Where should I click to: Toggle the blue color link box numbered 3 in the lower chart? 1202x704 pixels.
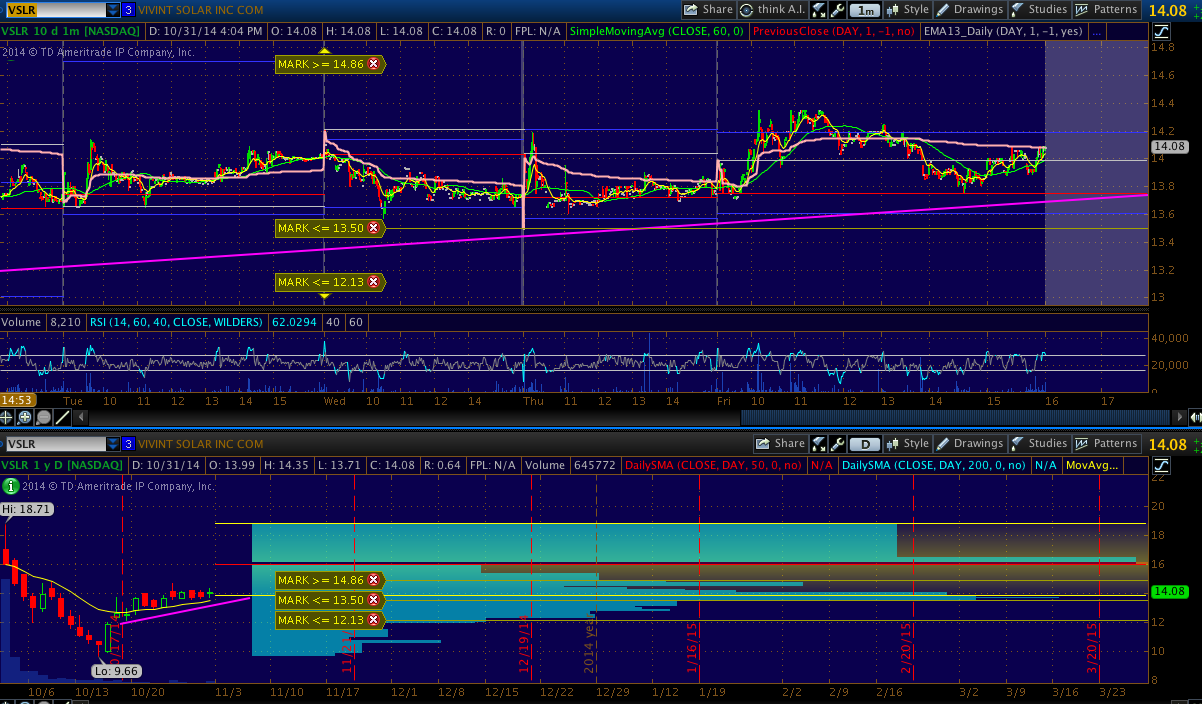click(128, 444)
